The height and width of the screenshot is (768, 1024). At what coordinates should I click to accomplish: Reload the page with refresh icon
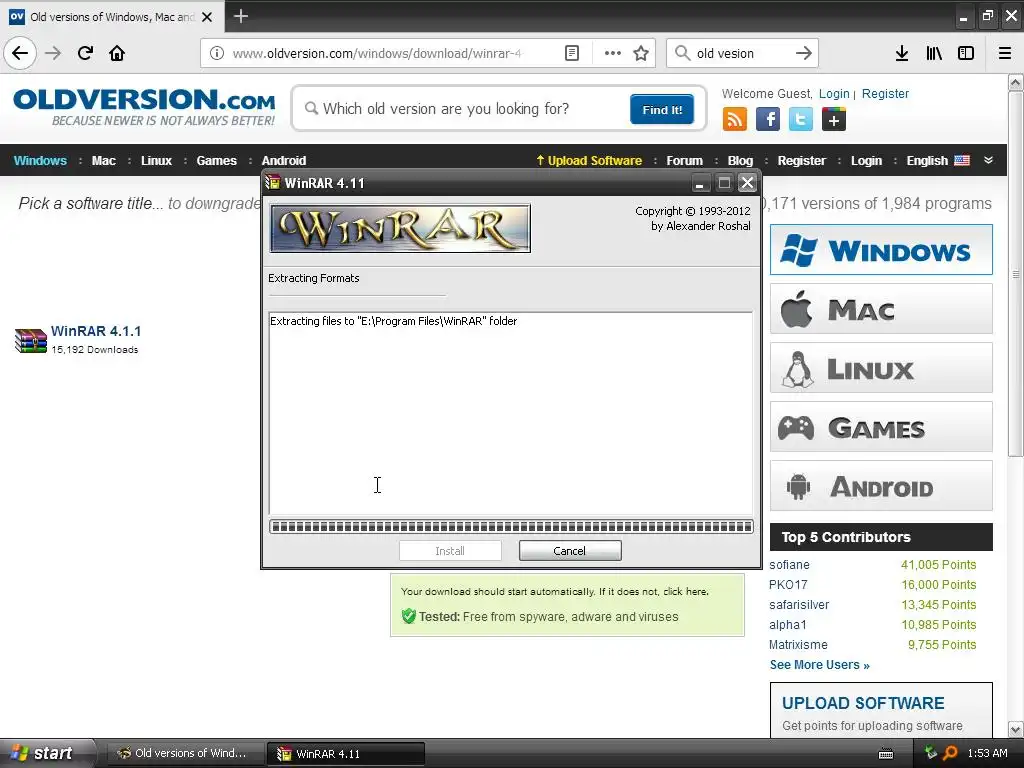(x=85, y=53)
